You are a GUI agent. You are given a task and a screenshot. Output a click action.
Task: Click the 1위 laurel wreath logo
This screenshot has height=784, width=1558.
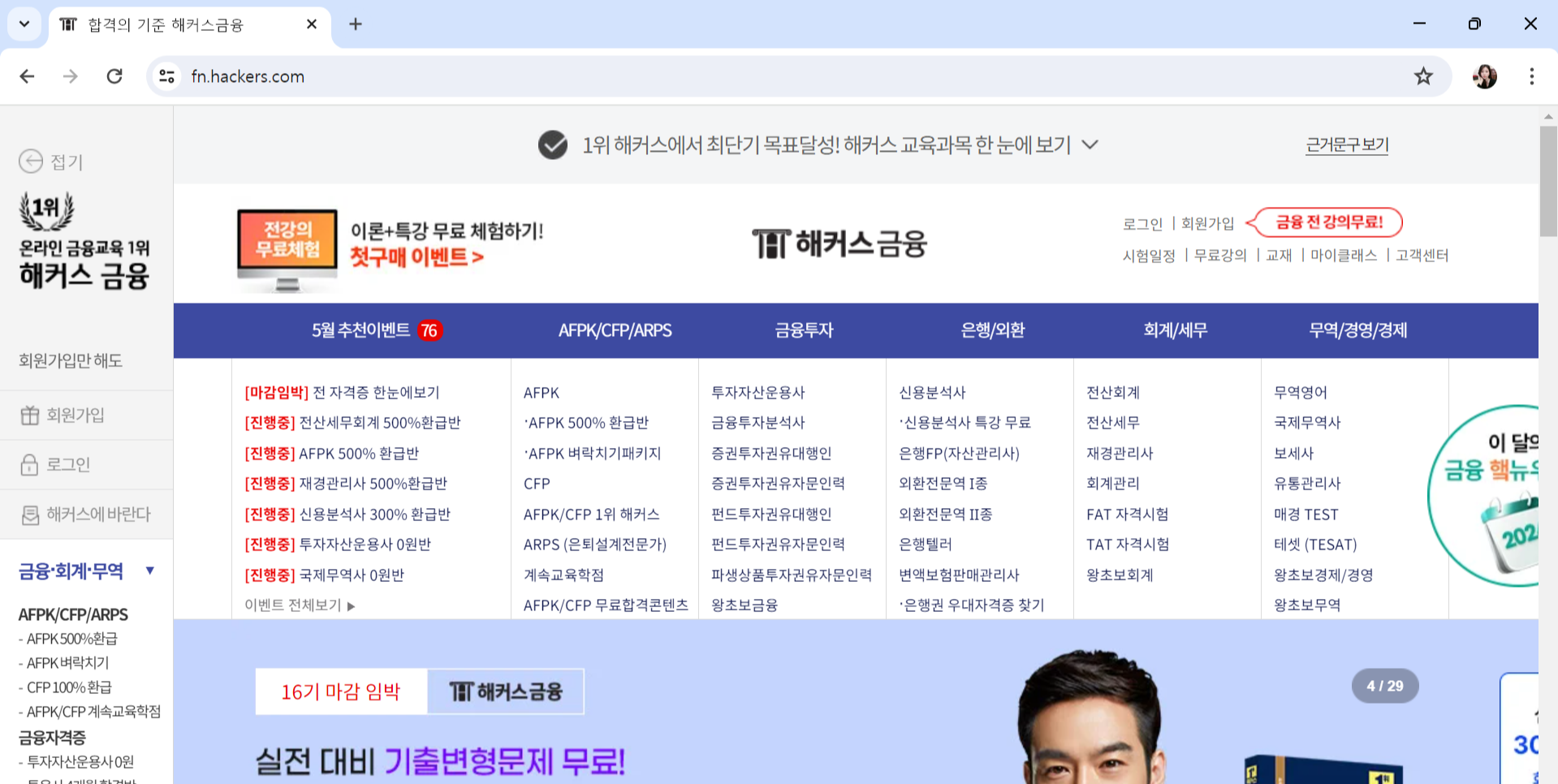pyautogui.click(x=47, y=212)
